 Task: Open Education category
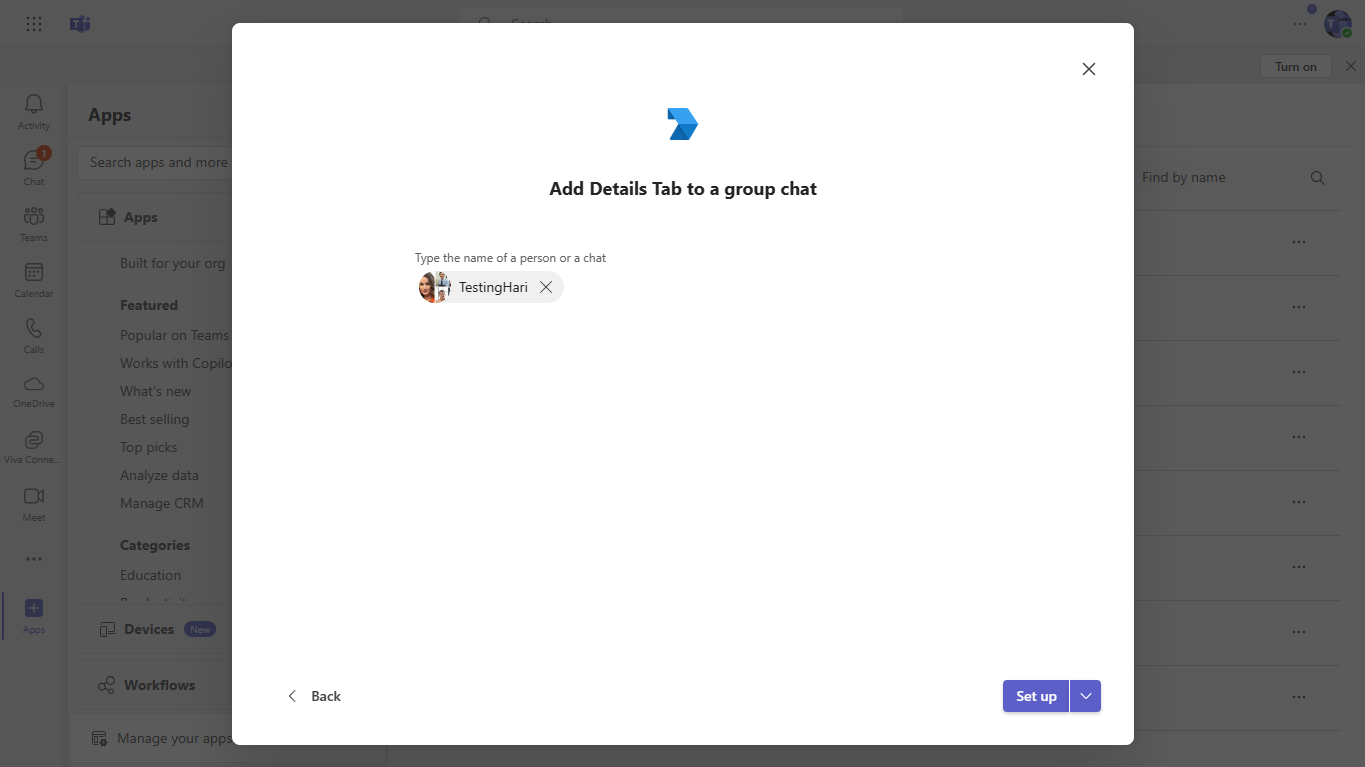coord(150,575)
